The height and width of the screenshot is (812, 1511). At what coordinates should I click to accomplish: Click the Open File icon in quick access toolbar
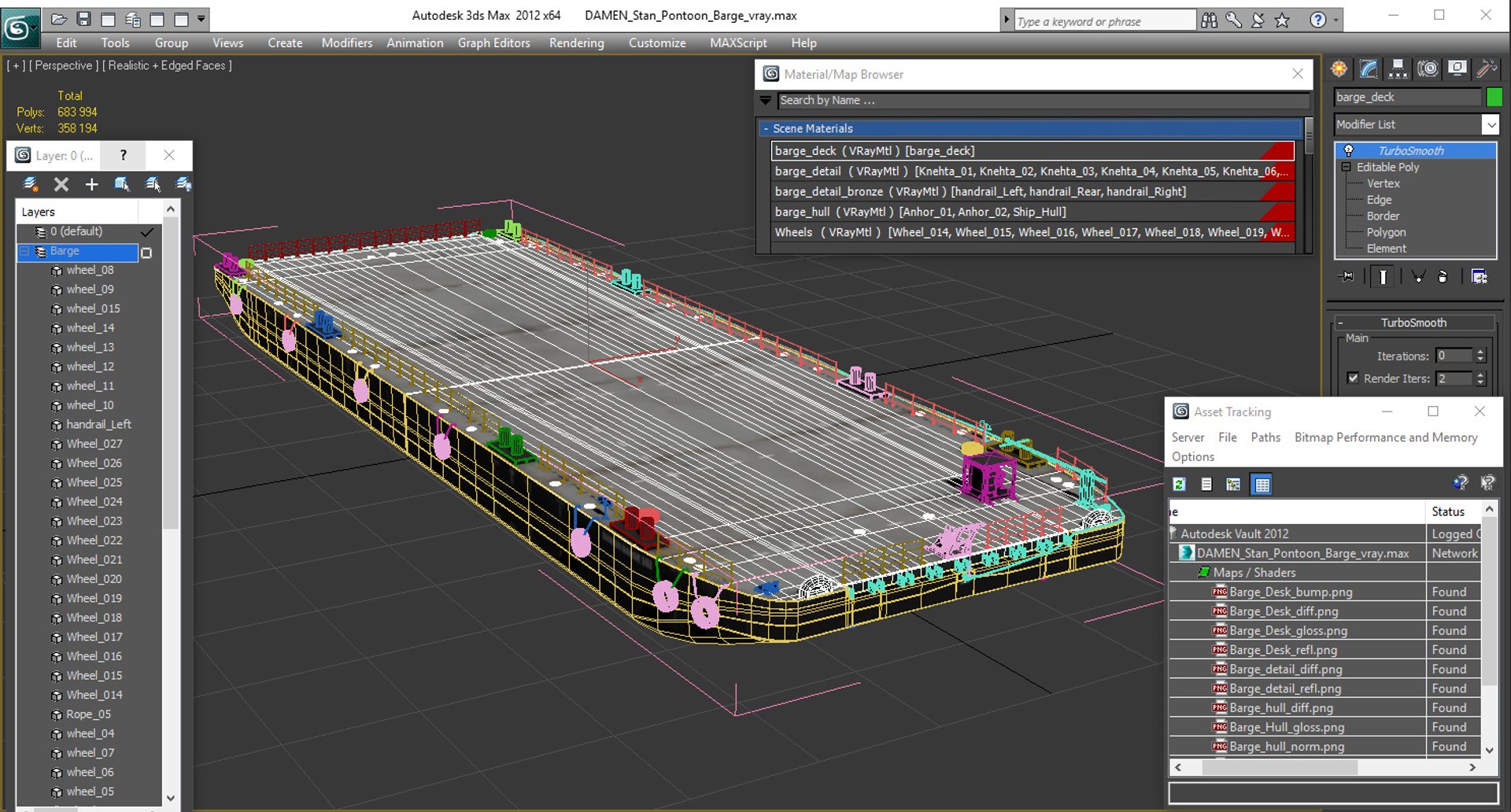pos(59,19)
